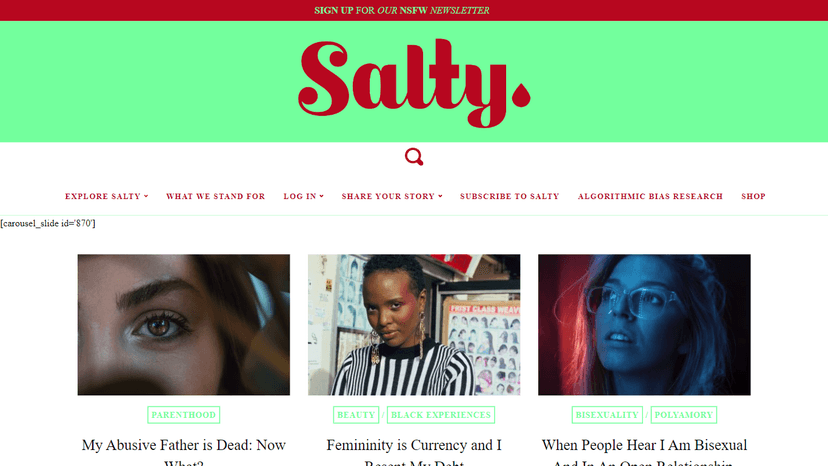Open the blue-lit woman with glasses thumbnail
Screen dimensions: 828x466
point(644,324)
